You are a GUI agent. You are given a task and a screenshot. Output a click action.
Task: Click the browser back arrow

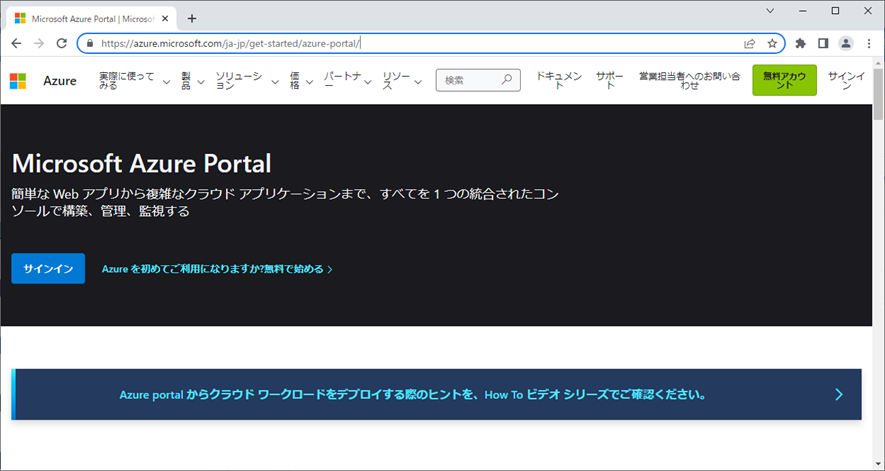(16, 44)
